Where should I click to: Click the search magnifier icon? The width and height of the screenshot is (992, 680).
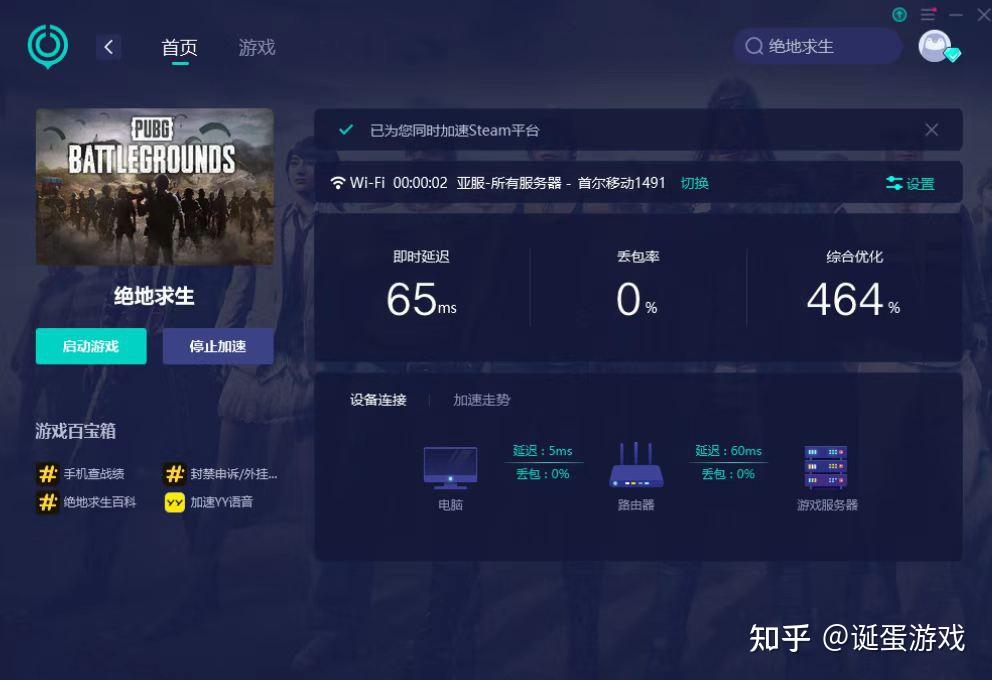753,46
